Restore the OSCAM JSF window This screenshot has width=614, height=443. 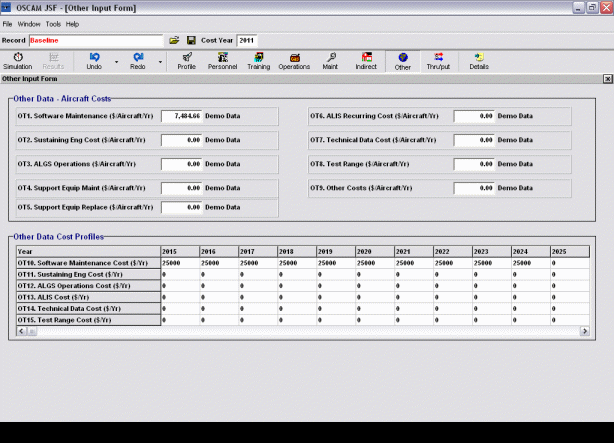pos(592,7)
